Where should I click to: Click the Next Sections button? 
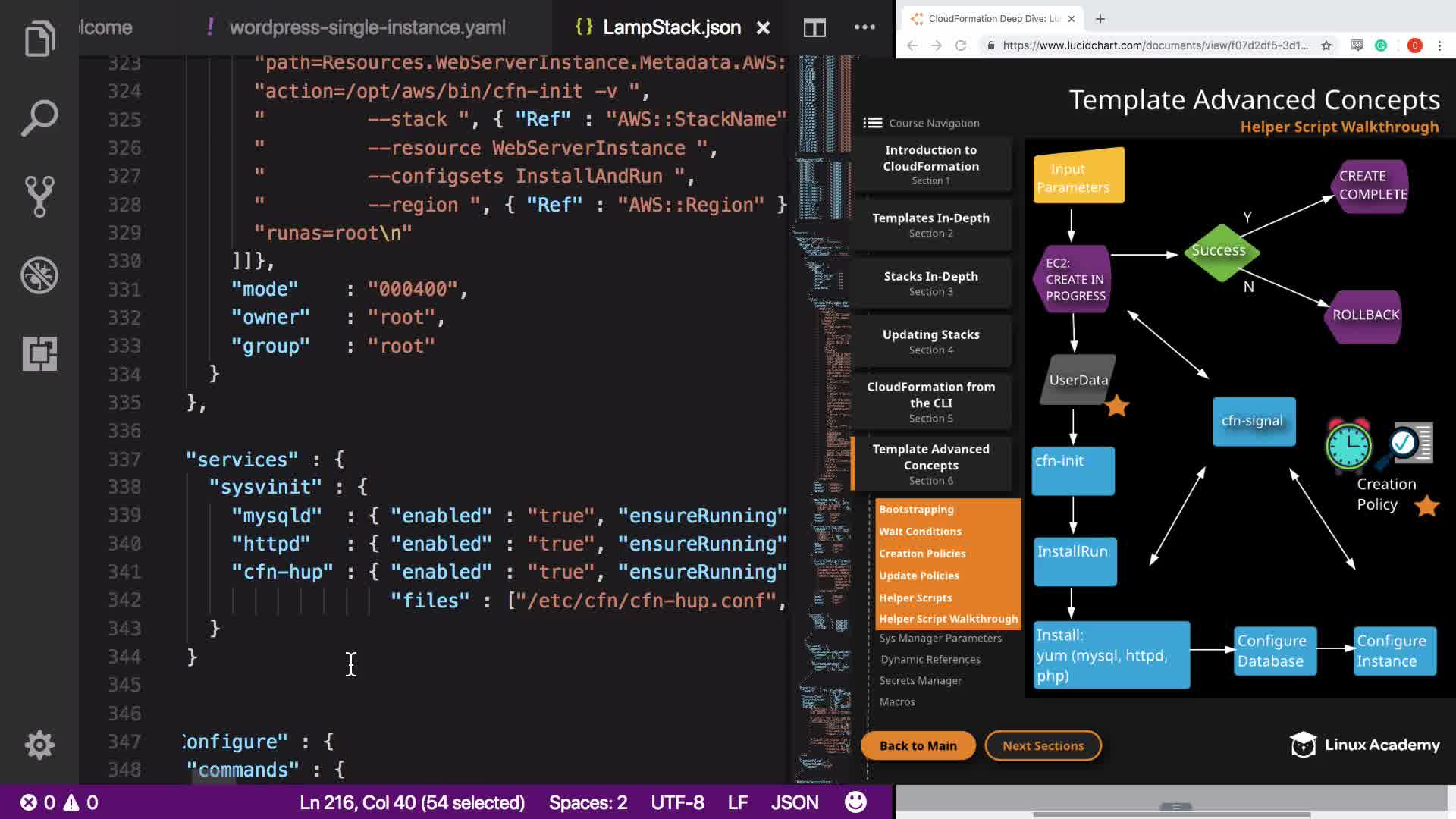1043,745
